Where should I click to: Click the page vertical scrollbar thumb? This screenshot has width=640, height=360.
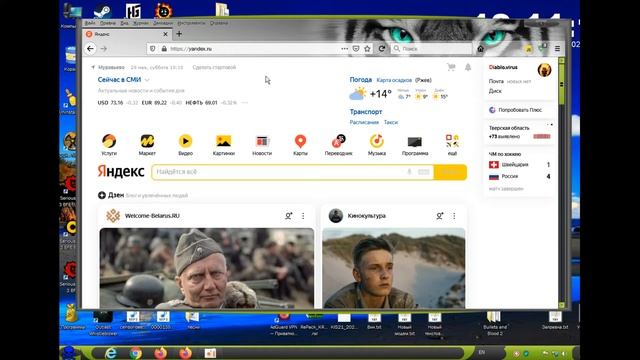pos(562,84)
